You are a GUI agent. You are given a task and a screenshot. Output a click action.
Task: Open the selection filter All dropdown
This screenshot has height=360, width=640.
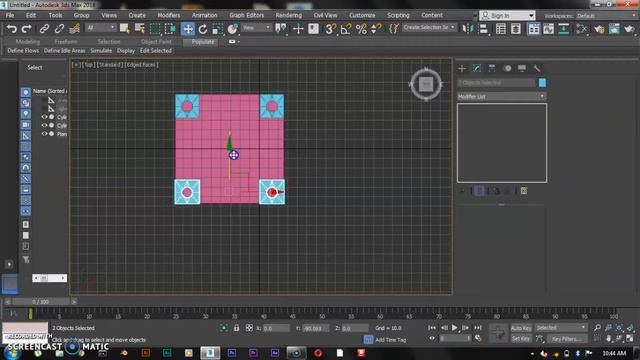click(x=101, y=28)
